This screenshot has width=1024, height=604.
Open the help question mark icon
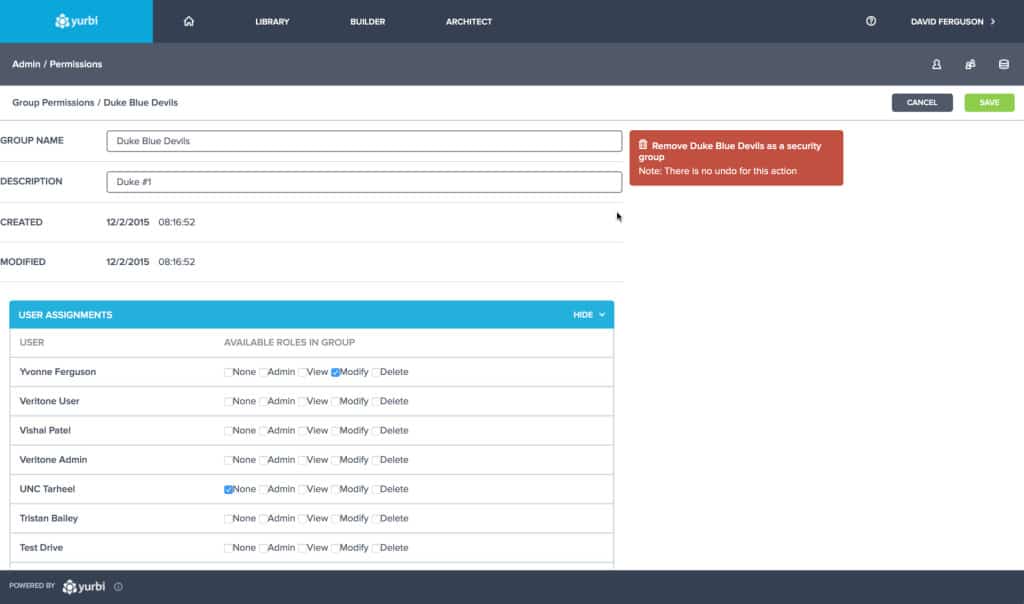tap(871, 21)
